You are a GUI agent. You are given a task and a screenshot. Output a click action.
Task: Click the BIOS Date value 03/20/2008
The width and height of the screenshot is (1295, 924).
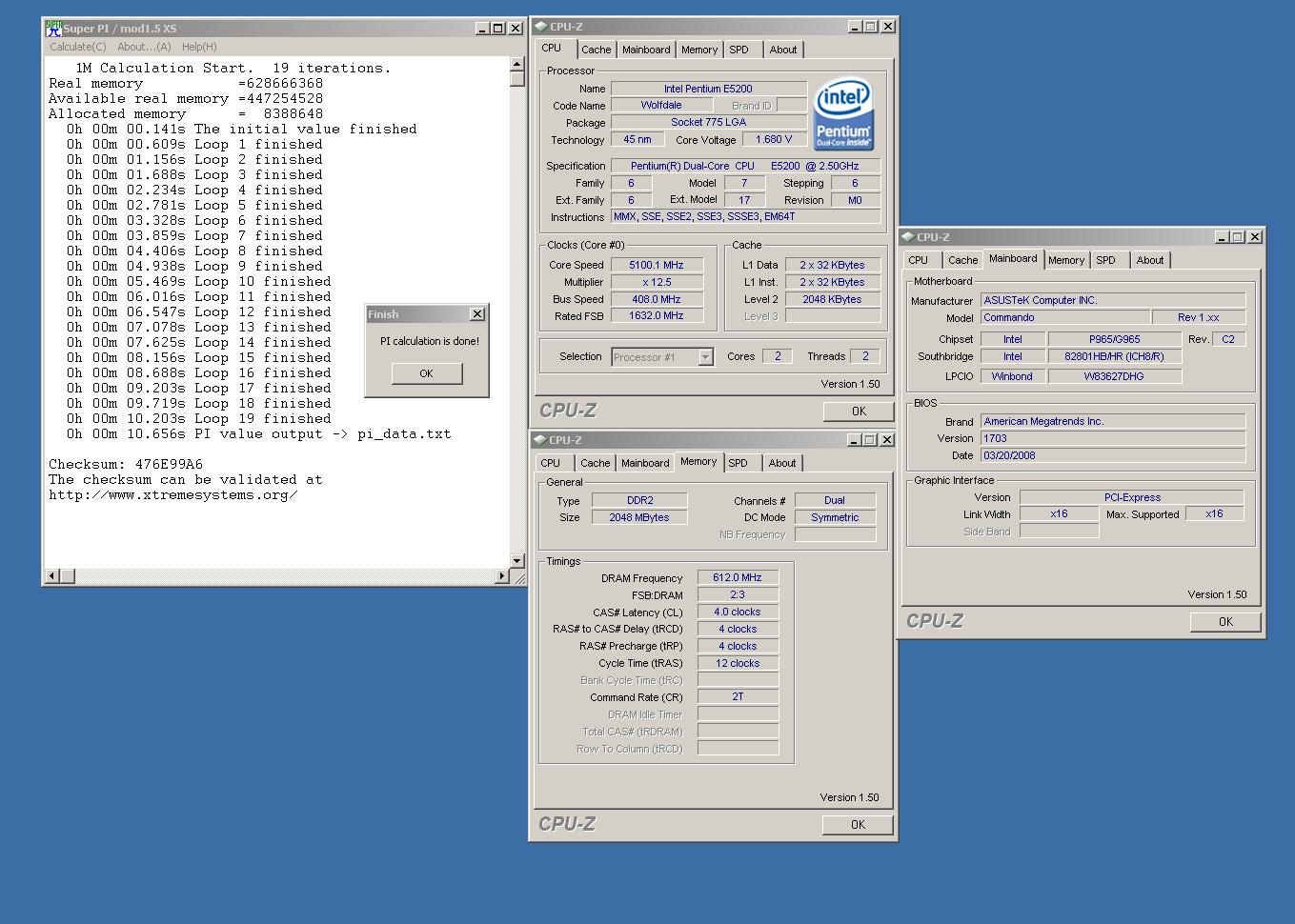coord(1113,455)
